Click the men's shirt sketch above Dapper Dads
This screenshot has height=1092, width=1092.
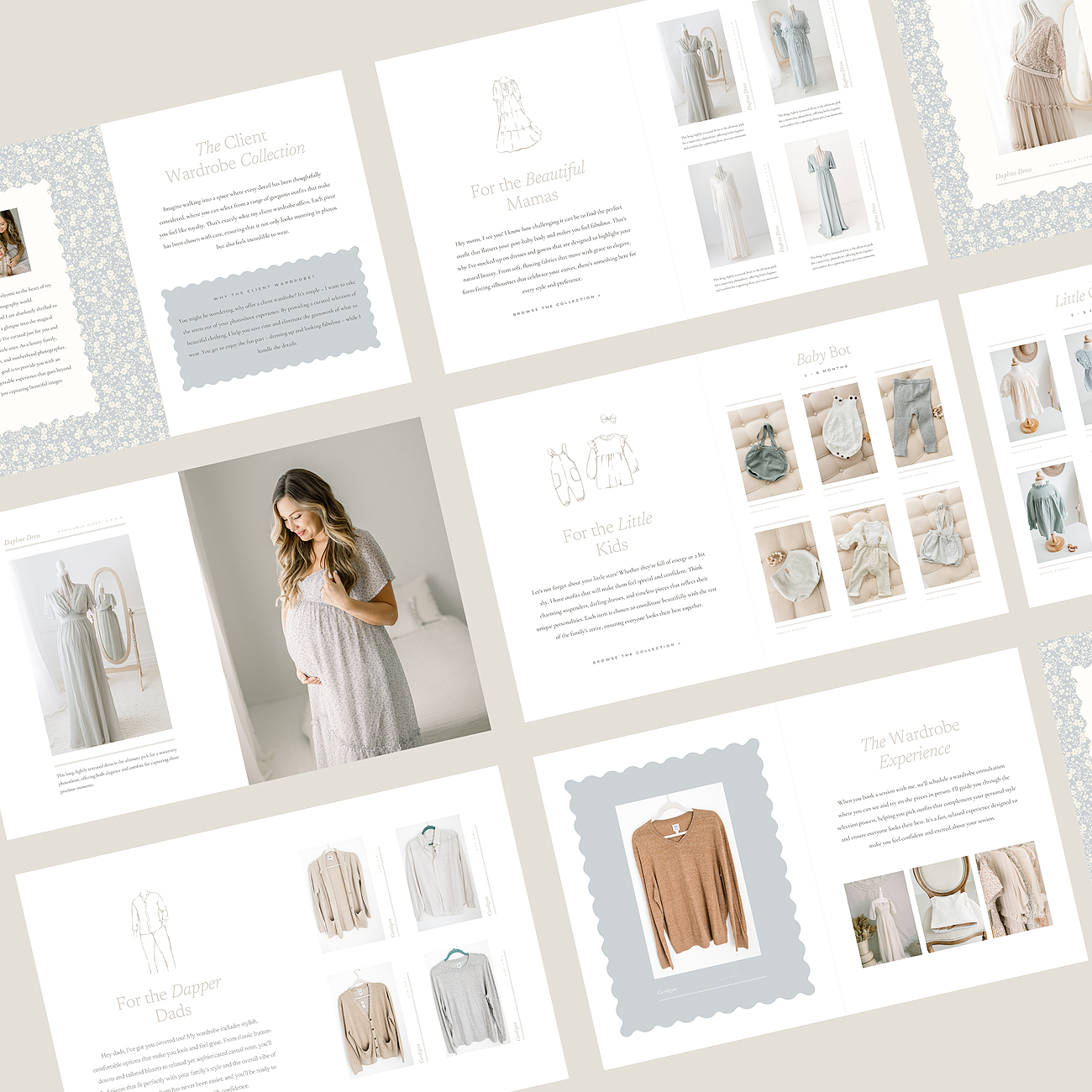(x=153, y=932)
